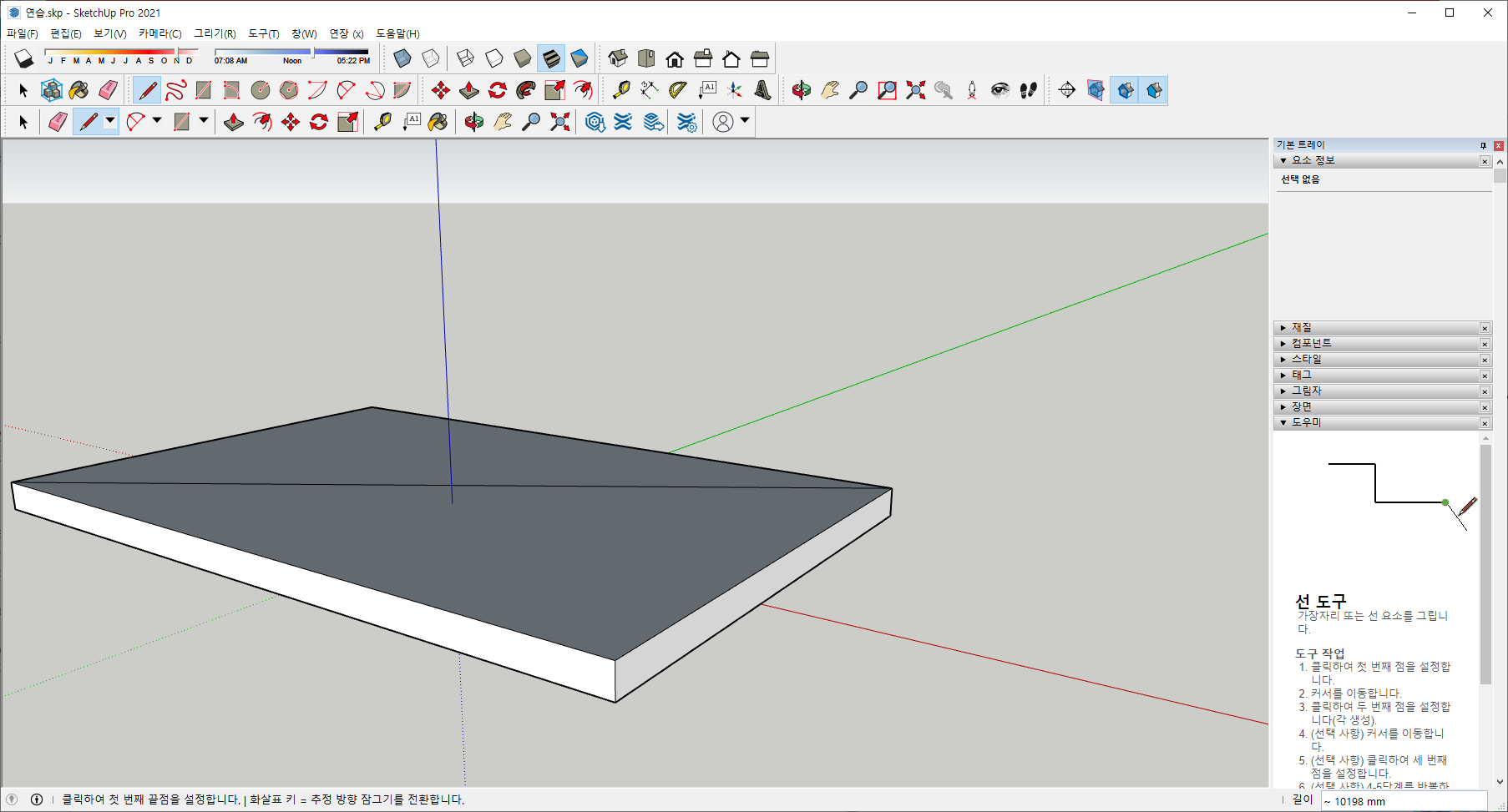Enable Wireframe face style

pos(466,58)
